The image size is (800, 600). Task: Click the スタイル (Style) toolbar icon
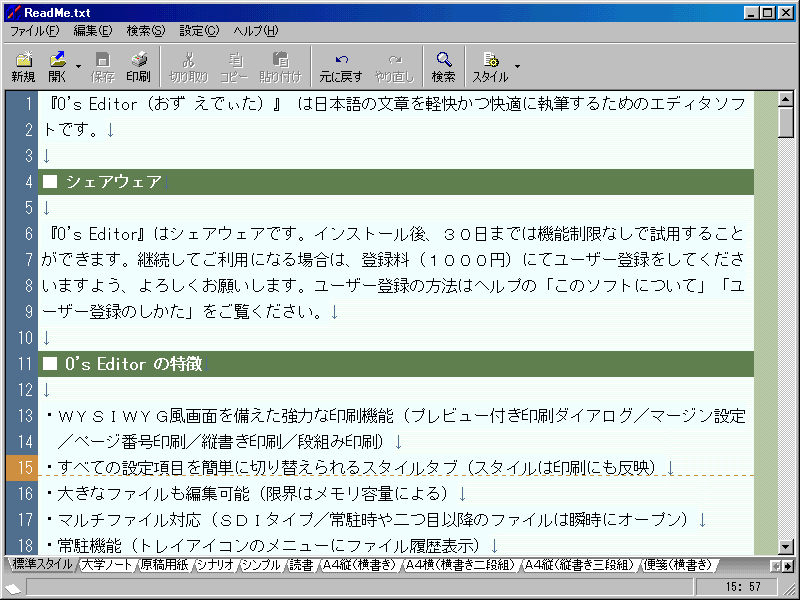pos(490,66)
